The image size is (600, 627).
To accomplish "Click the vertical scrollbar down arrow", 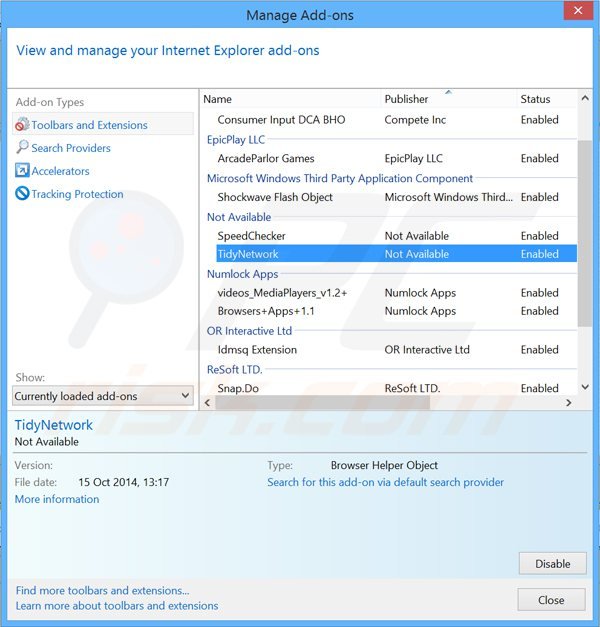I will pos(584,387).
